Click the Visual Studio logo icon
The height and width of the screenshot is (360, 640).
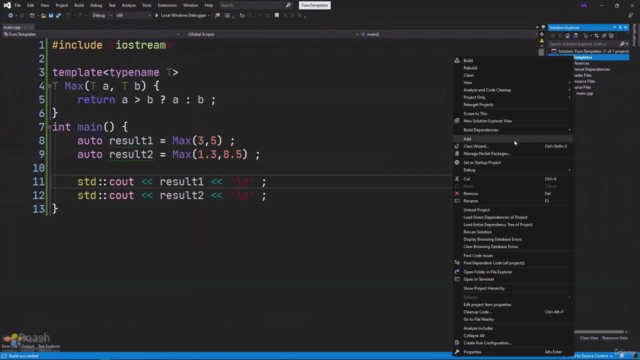pyautogui.click(x=7, y=5)
